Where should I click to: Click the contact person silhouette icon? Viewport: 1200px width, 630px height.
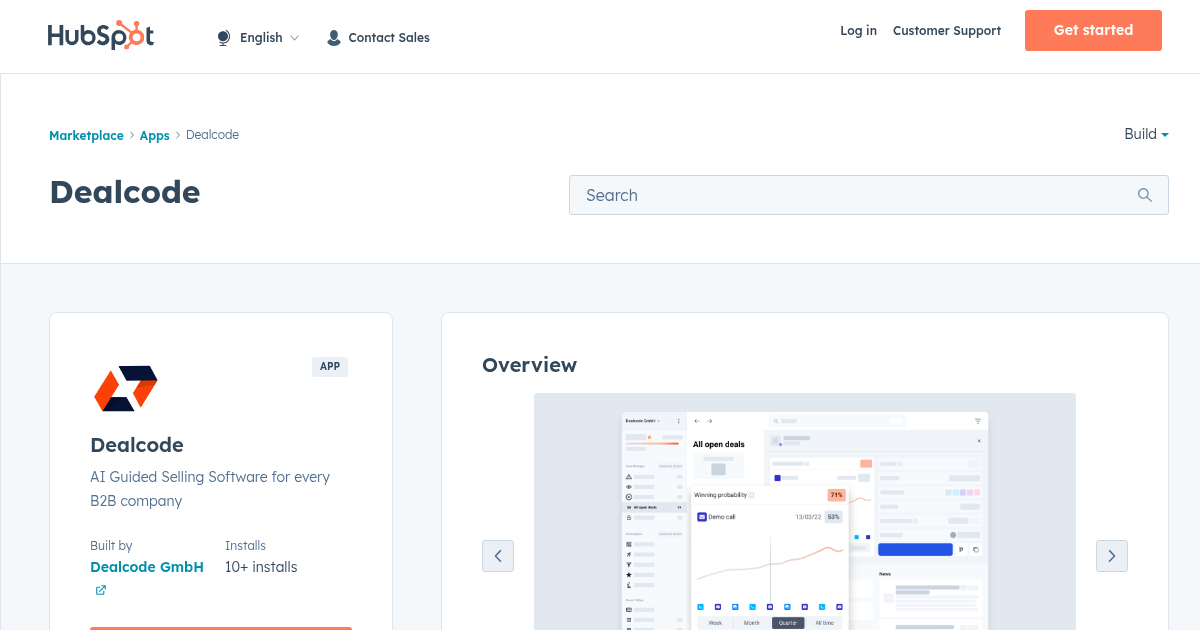pyautogui.click(x=333, y=37)
